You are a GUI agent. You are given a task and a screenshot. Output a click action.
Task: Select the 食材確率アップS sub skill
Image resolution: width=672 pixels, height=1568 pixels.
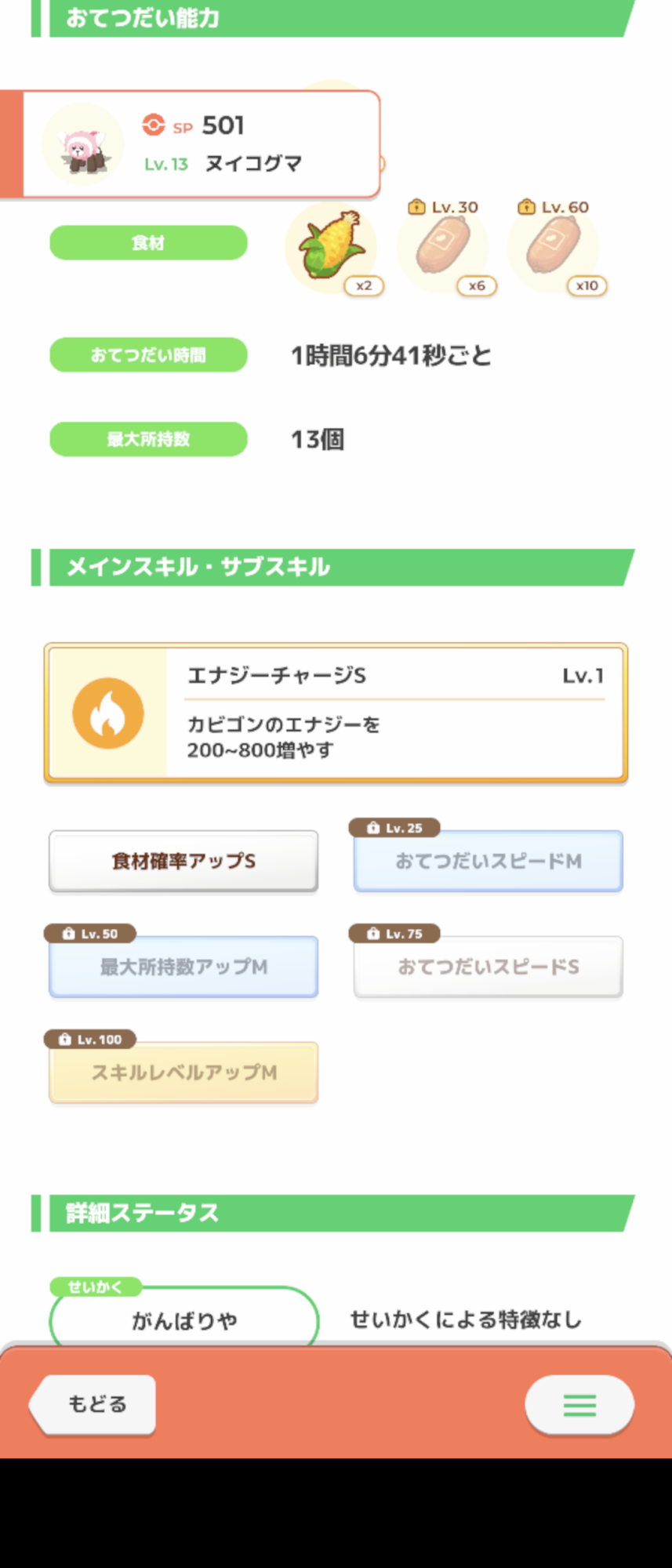[x=183, y=861]
